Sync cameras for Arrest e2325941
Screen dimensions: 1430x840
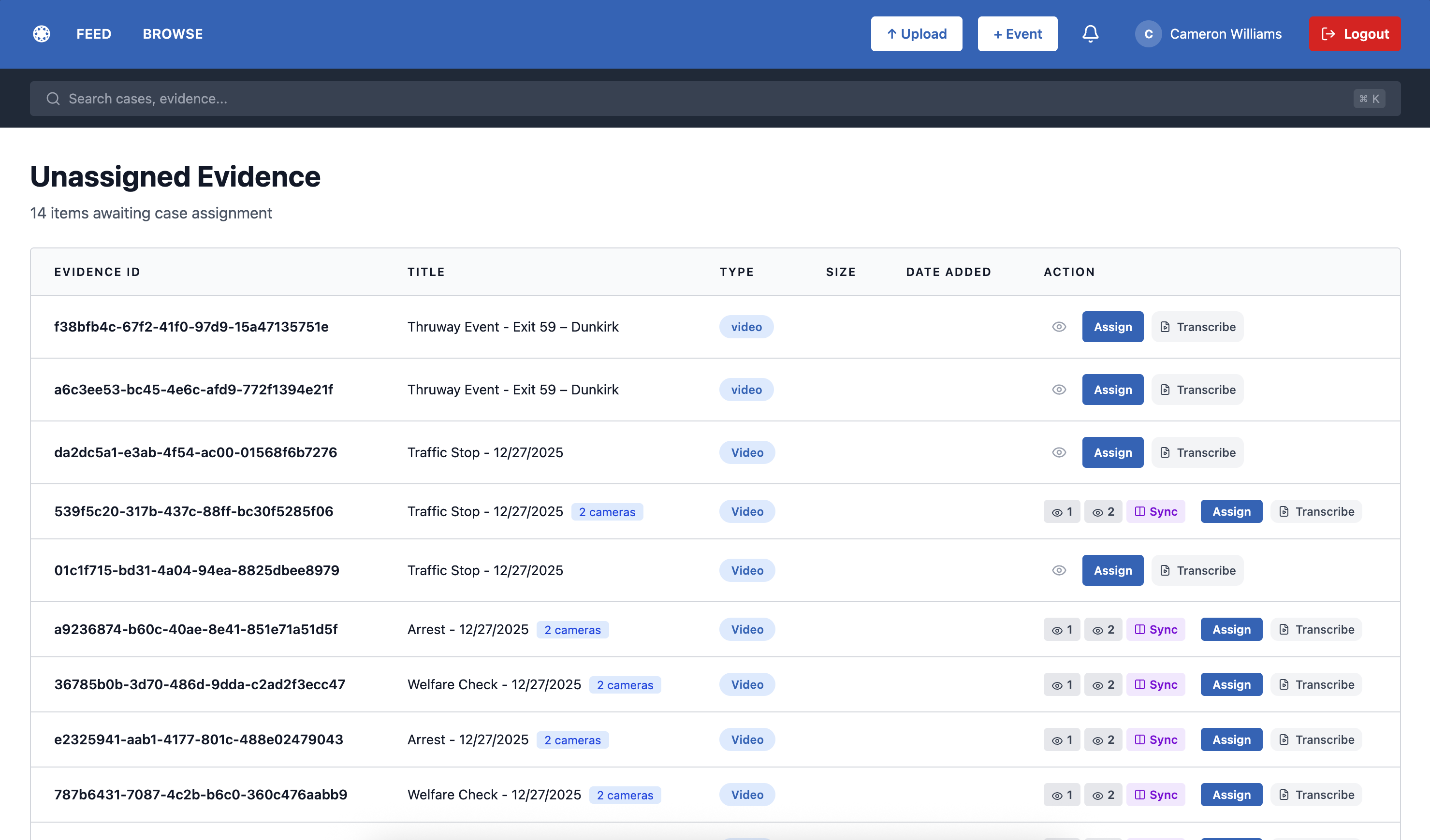pos(1156,739)
